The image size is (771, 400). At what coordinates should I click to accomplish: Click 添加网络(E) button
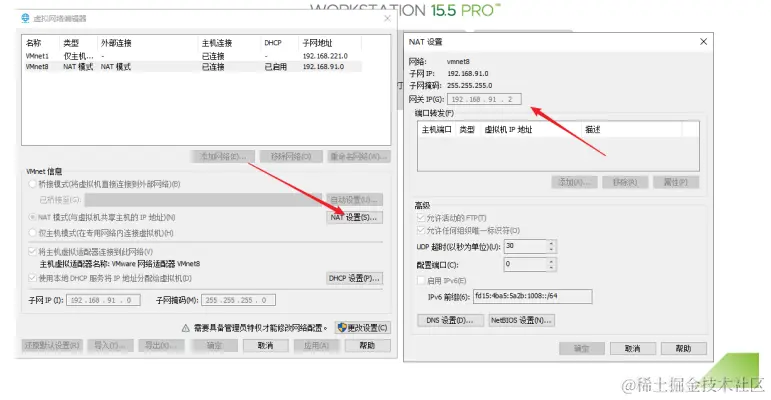pyautogui.click(x=223, y=156)
